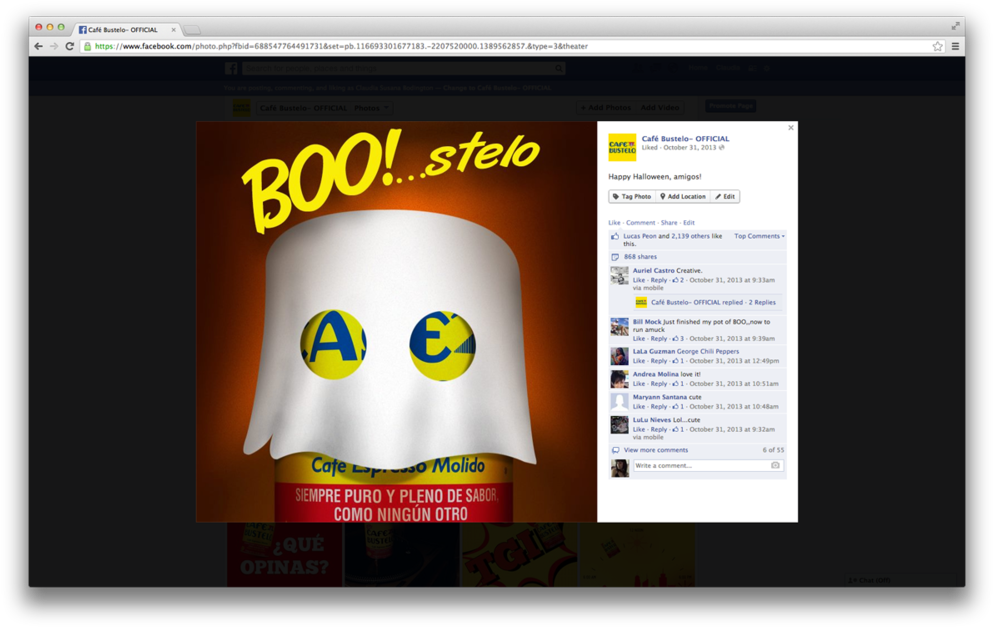This screenshot has height=627, width=993.
Task: Open the Café Bustelo– OFFICIAL page name link
Action: [x=685, y=139]
